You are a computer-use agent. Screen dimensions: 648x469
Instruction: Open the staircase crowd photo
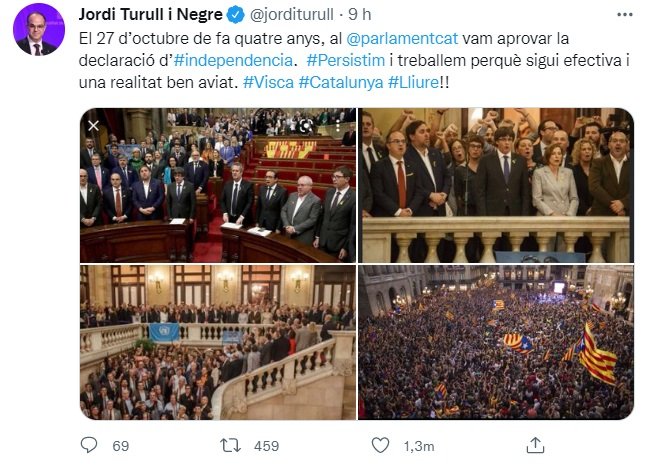pos(218,343)
